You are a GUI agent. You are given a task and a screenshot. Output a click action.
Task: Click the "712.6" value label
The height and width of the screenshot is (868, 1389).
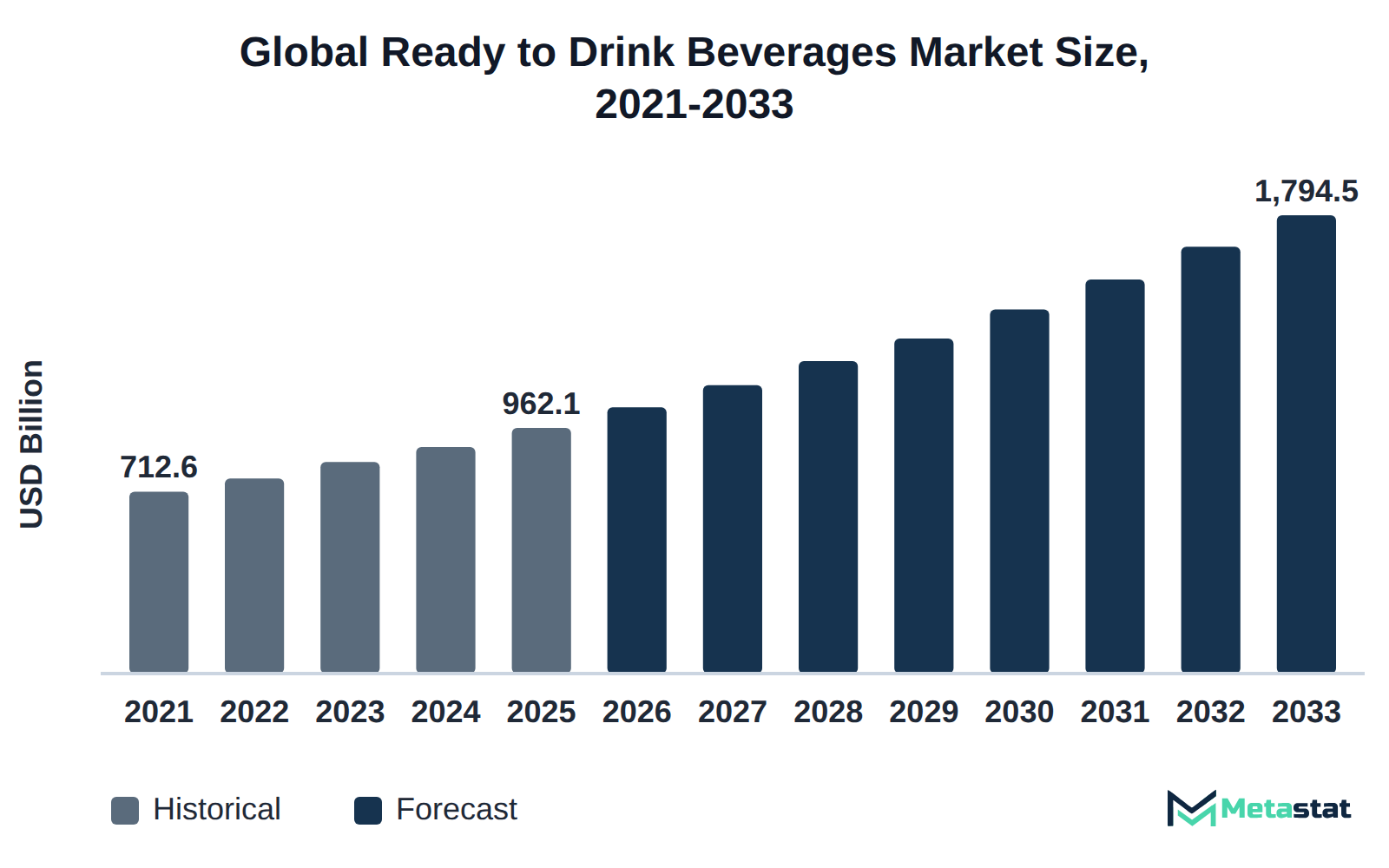tap(159, 468)
